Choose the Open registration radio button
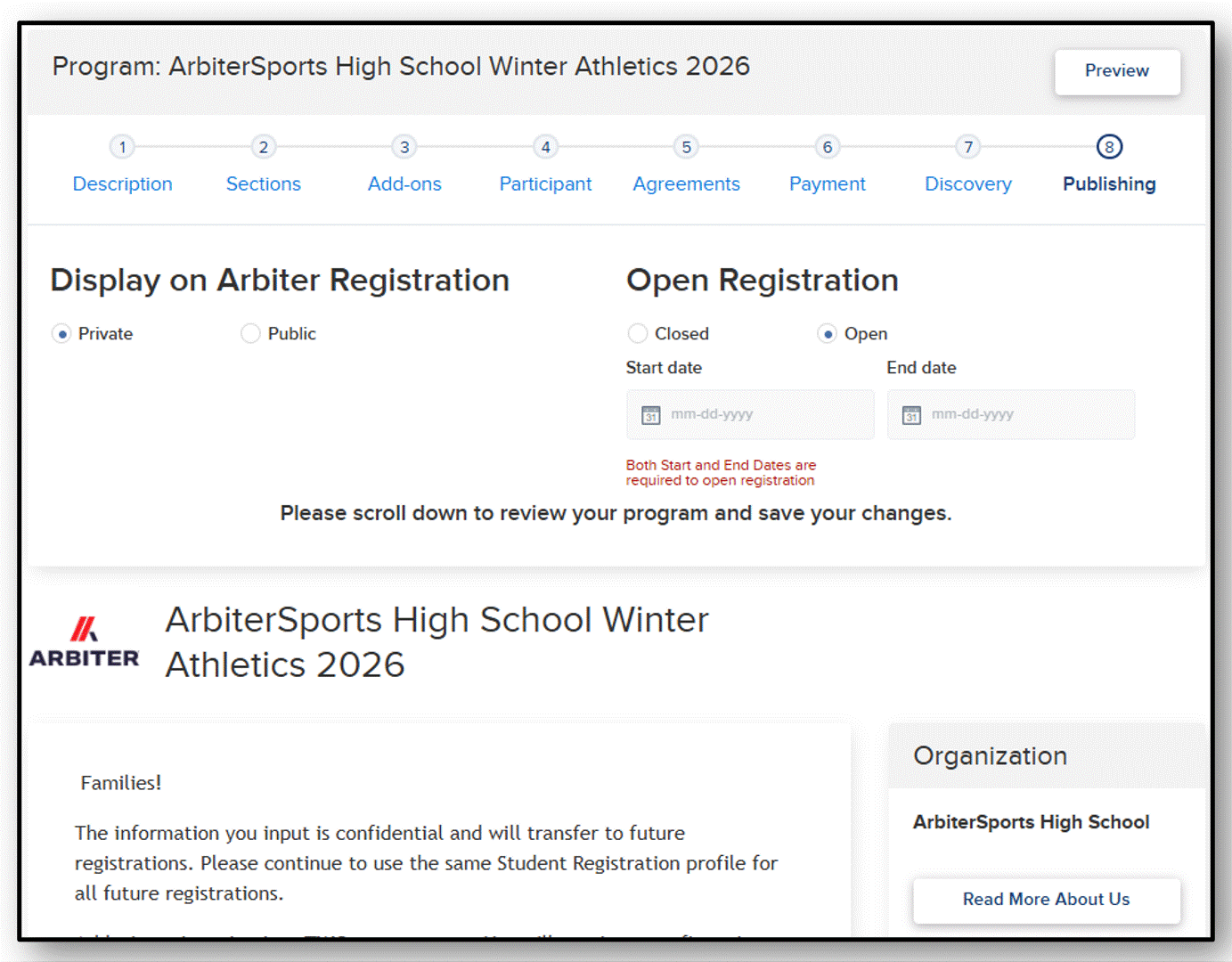The image size is (1232, 962). [x=828, y=334]
